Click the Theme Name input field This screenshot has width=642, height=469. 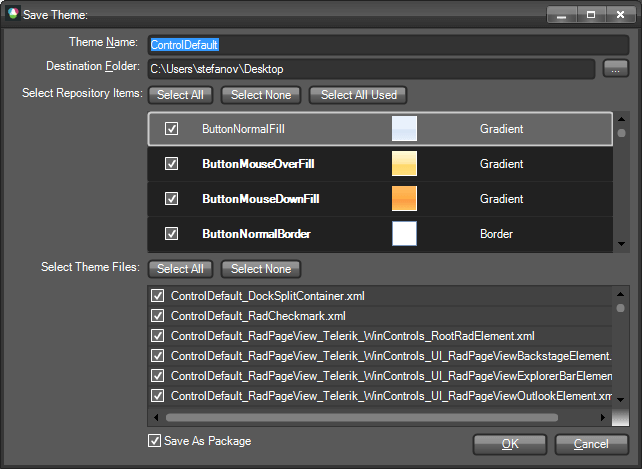point(388,45)
